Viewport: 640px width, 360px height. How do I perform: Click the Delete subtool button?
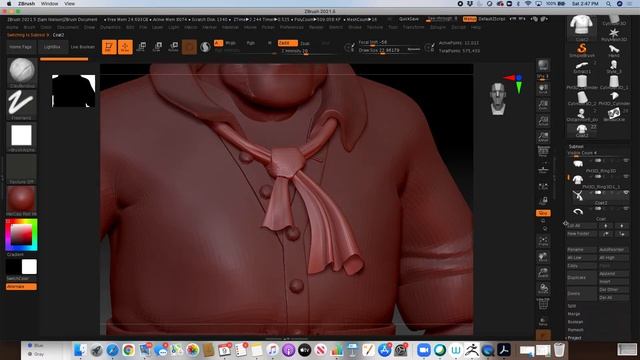[x=582, y=293]
